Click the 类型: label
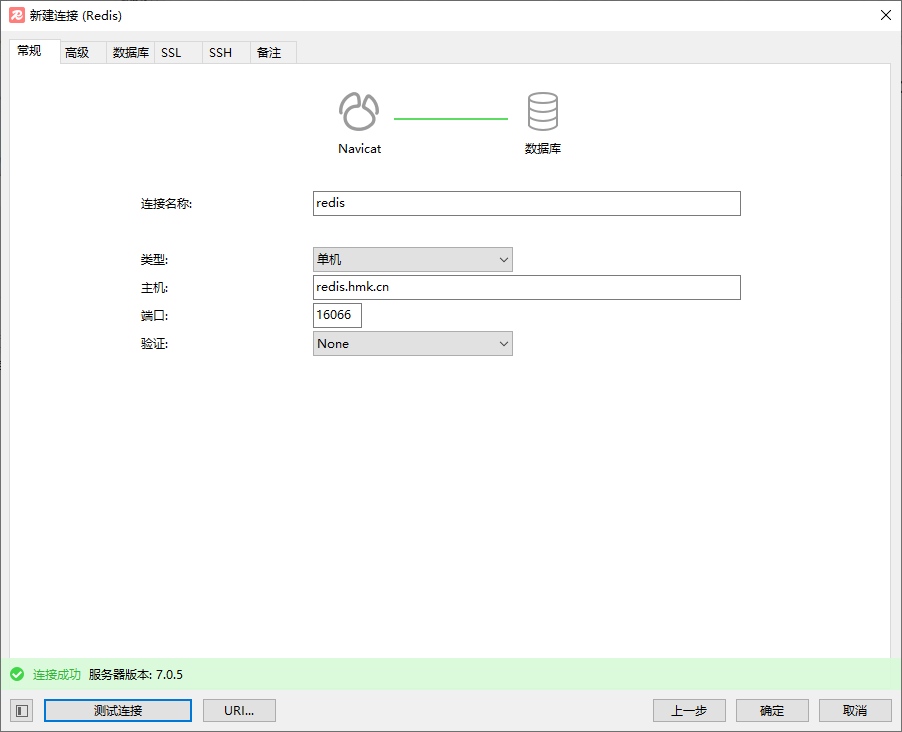The height and width of the screenshot is (732, 902). click(154, 260)
